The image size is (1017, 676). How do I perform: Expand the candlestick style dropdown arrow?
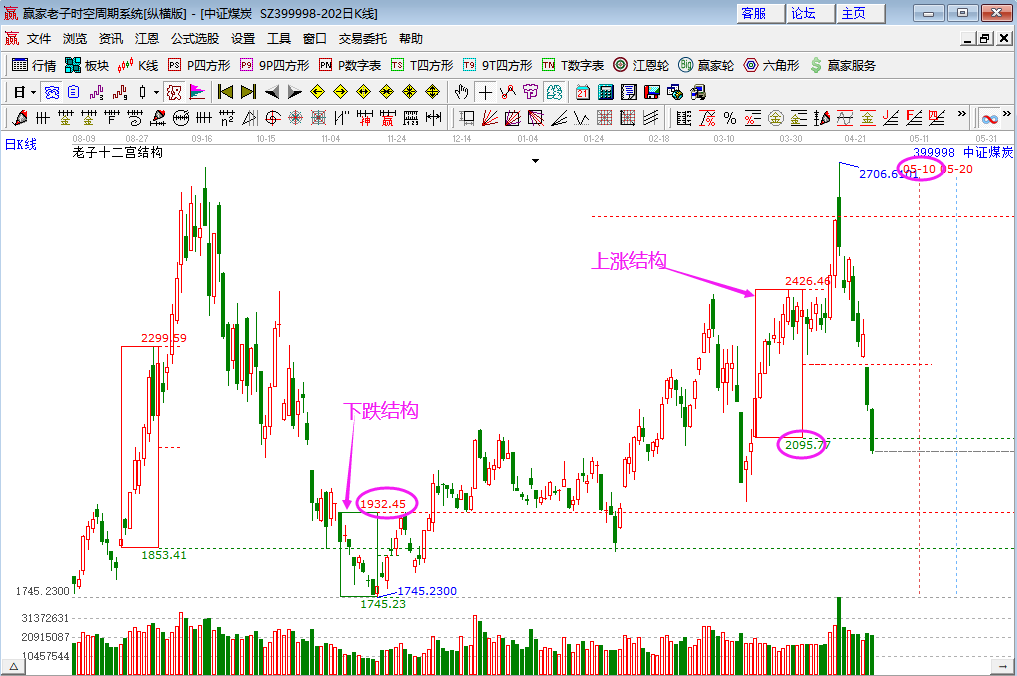[156, 93]
